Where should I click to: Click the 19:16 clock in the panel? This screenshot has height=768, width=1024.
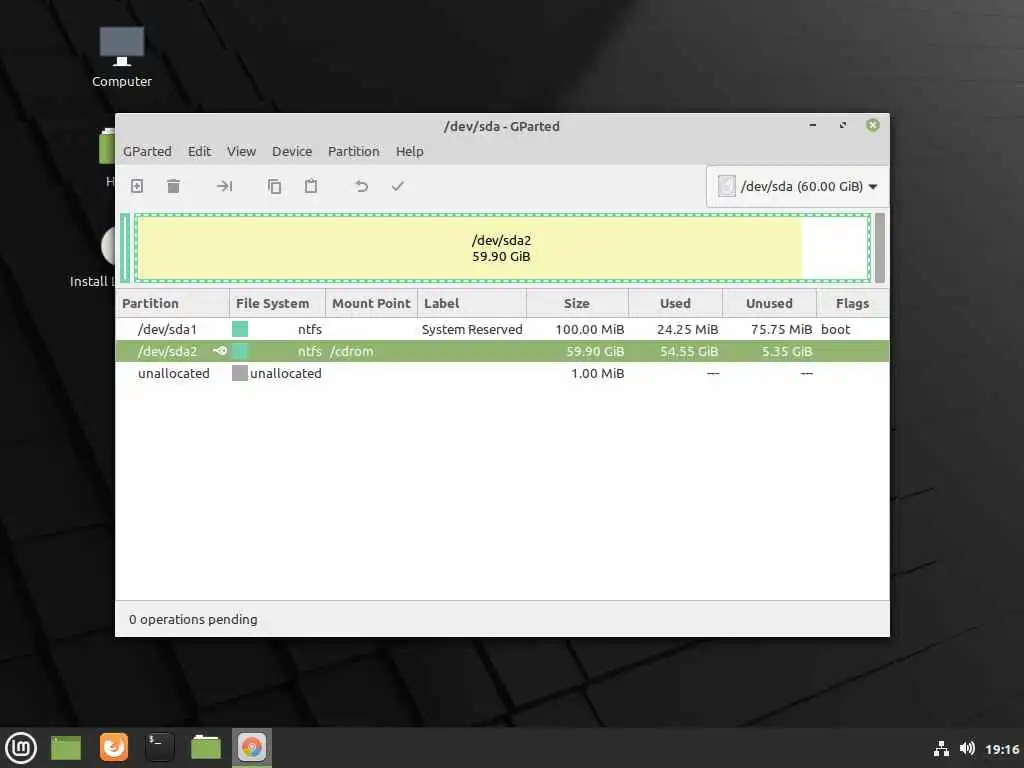click(x=1002, y=749)
